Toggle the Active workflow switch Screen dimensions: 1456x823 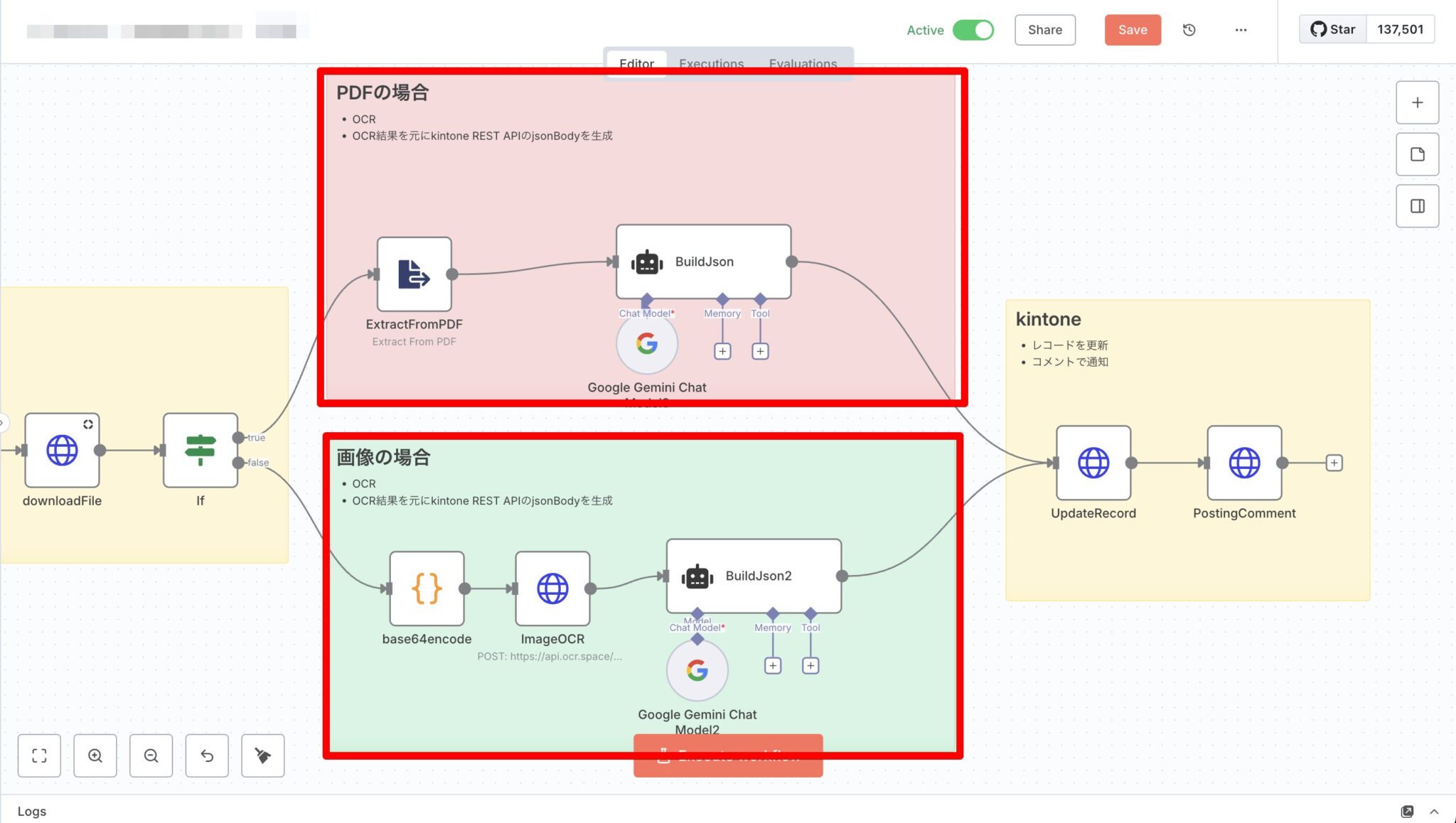coord(973,30)
